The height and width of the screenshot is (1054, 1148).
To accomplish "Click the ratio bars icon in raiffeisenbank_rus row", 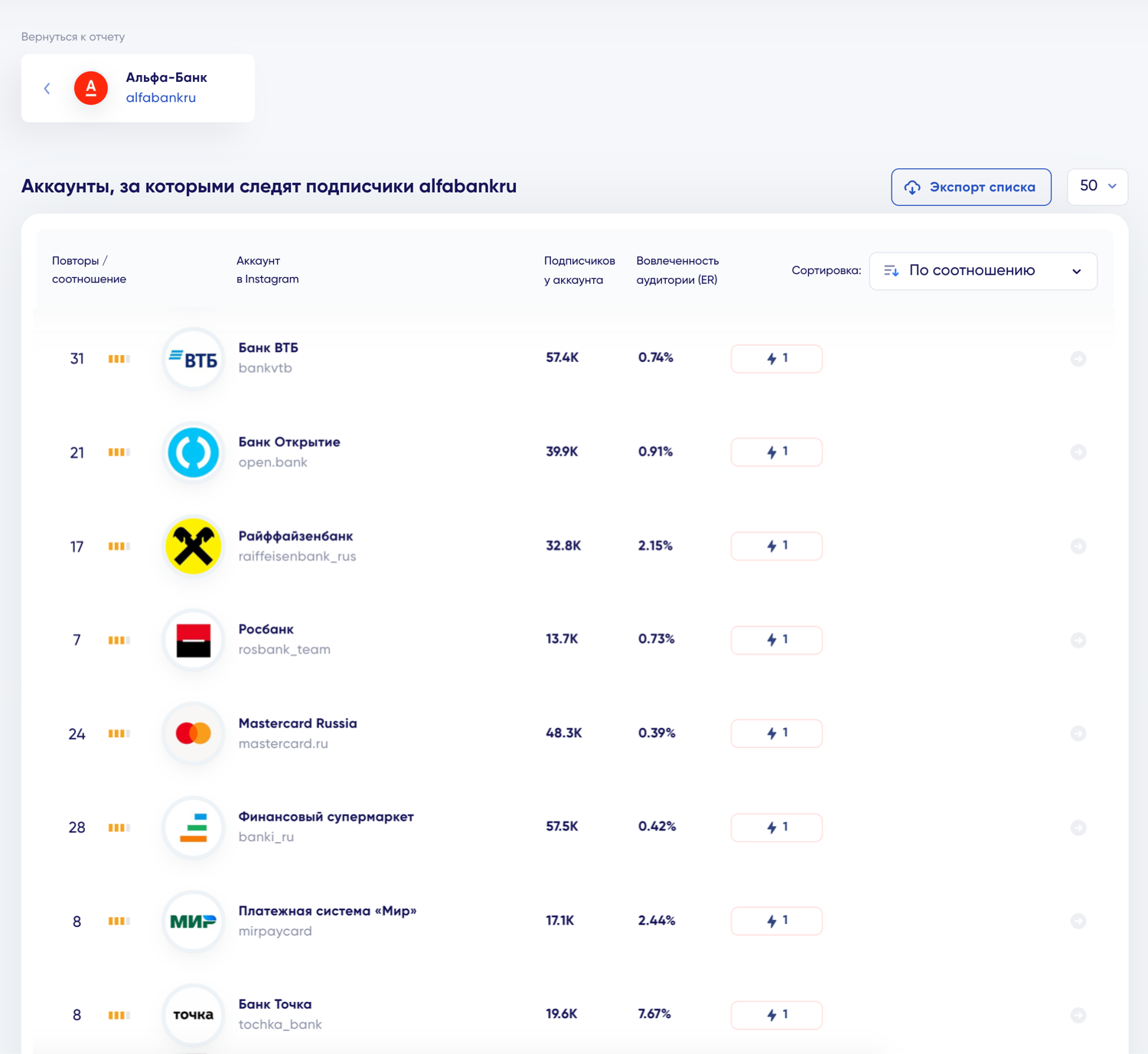I will coord(119,547).
